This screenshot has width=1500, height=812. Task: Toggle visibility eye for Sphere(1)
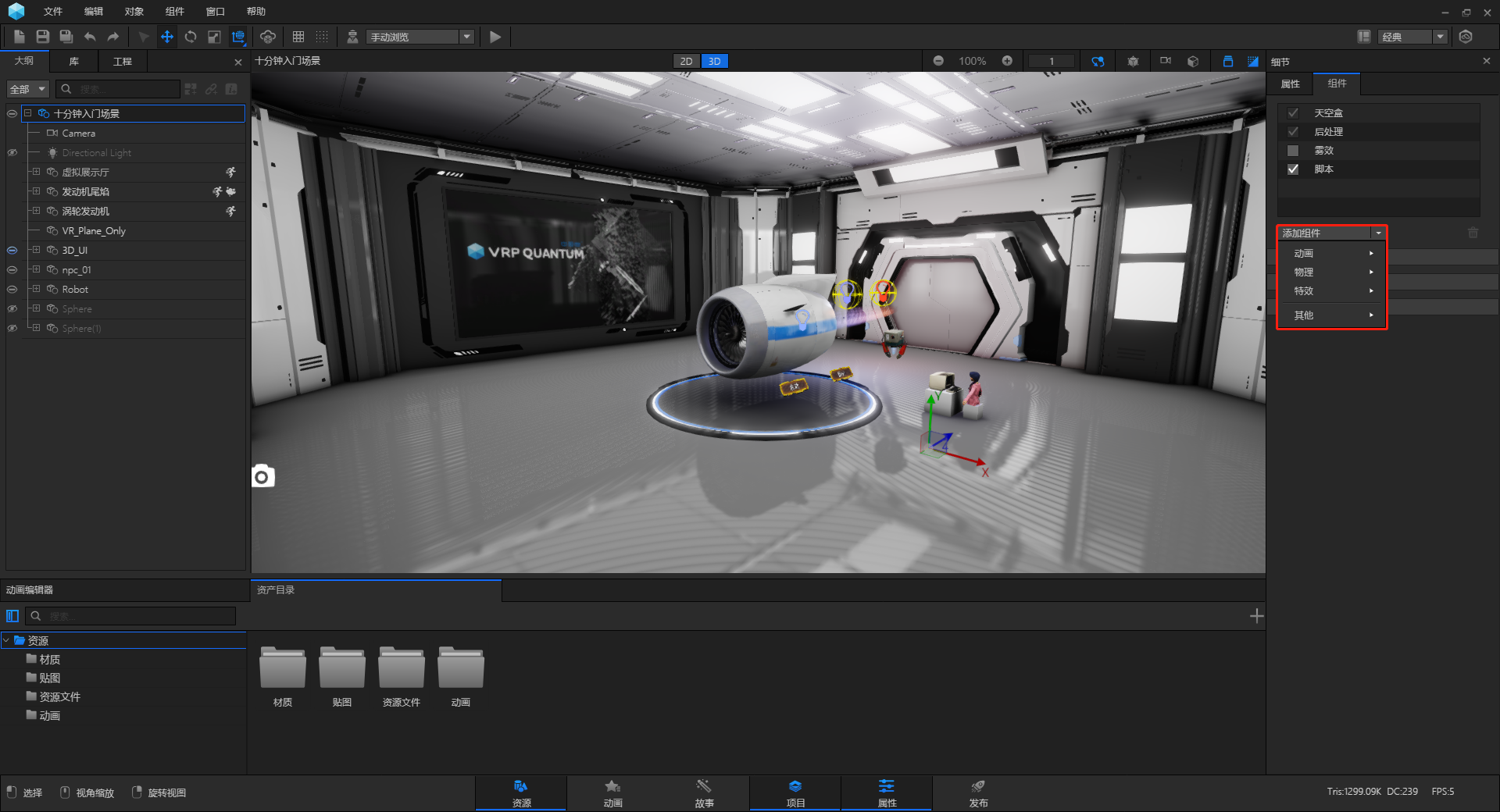(12, 329)
